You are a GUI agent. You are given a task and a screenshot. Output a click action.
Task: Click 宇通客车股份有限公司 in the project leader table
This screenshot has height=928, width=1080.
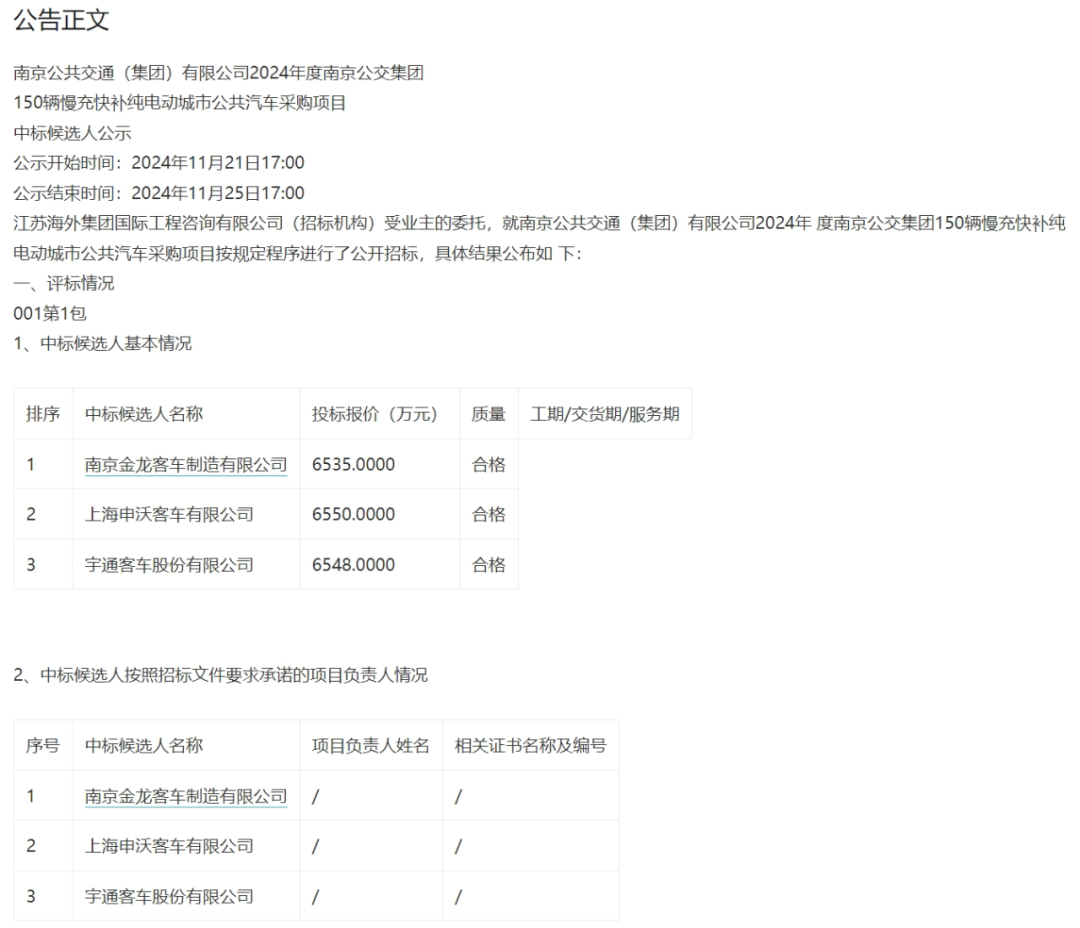(x=169, y=896)
